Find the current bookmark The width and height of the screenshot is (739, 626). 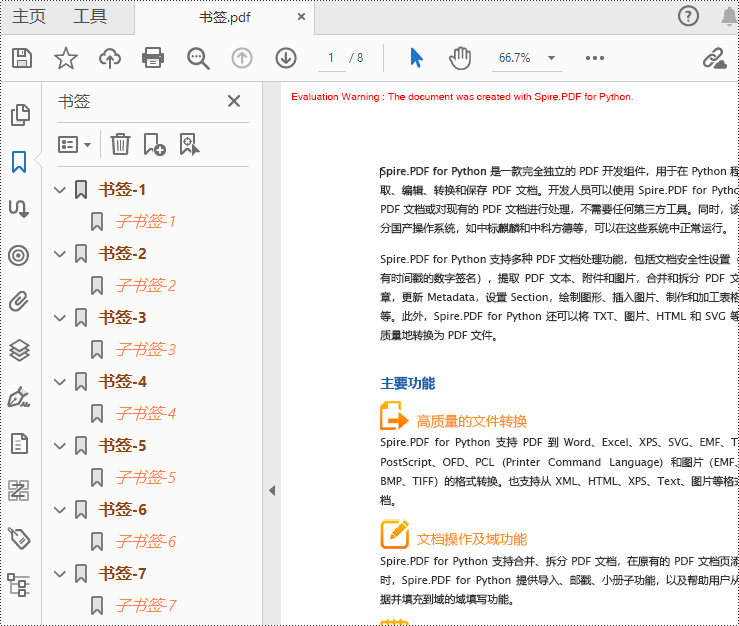pos(189,144)
